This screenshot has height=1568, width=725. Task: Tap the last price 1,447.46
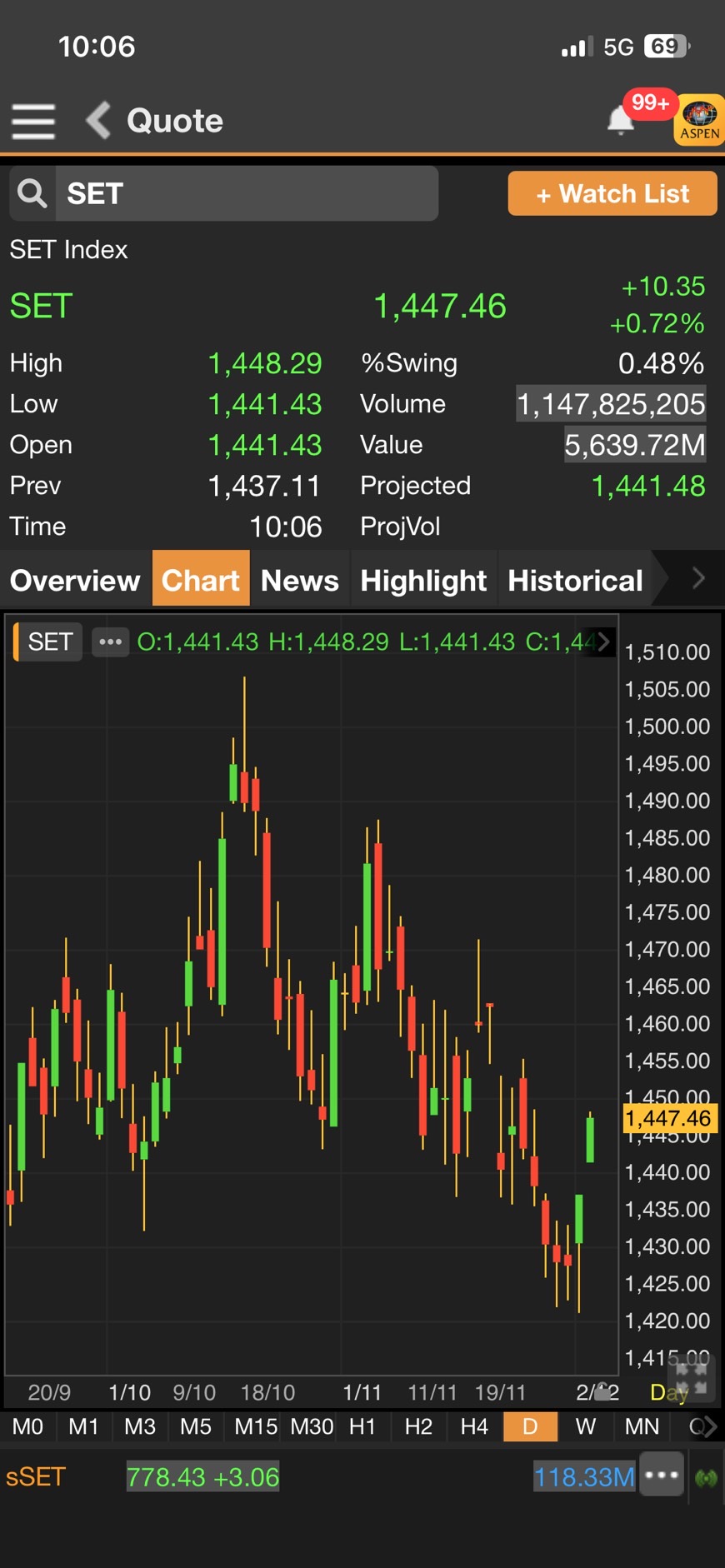439,306
